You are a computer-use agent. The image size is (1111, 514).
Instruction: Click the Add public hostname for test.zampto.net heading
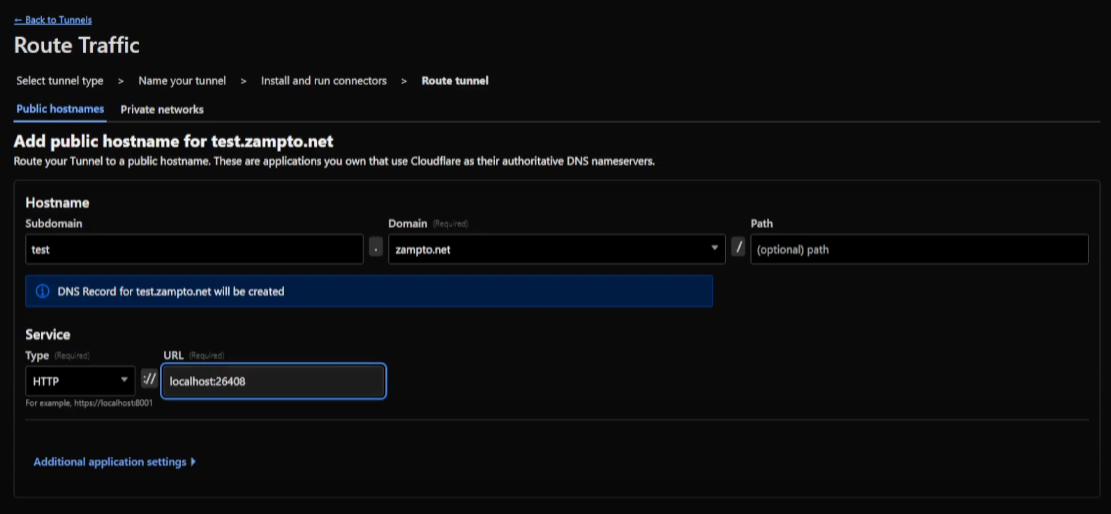coord(174,141)
